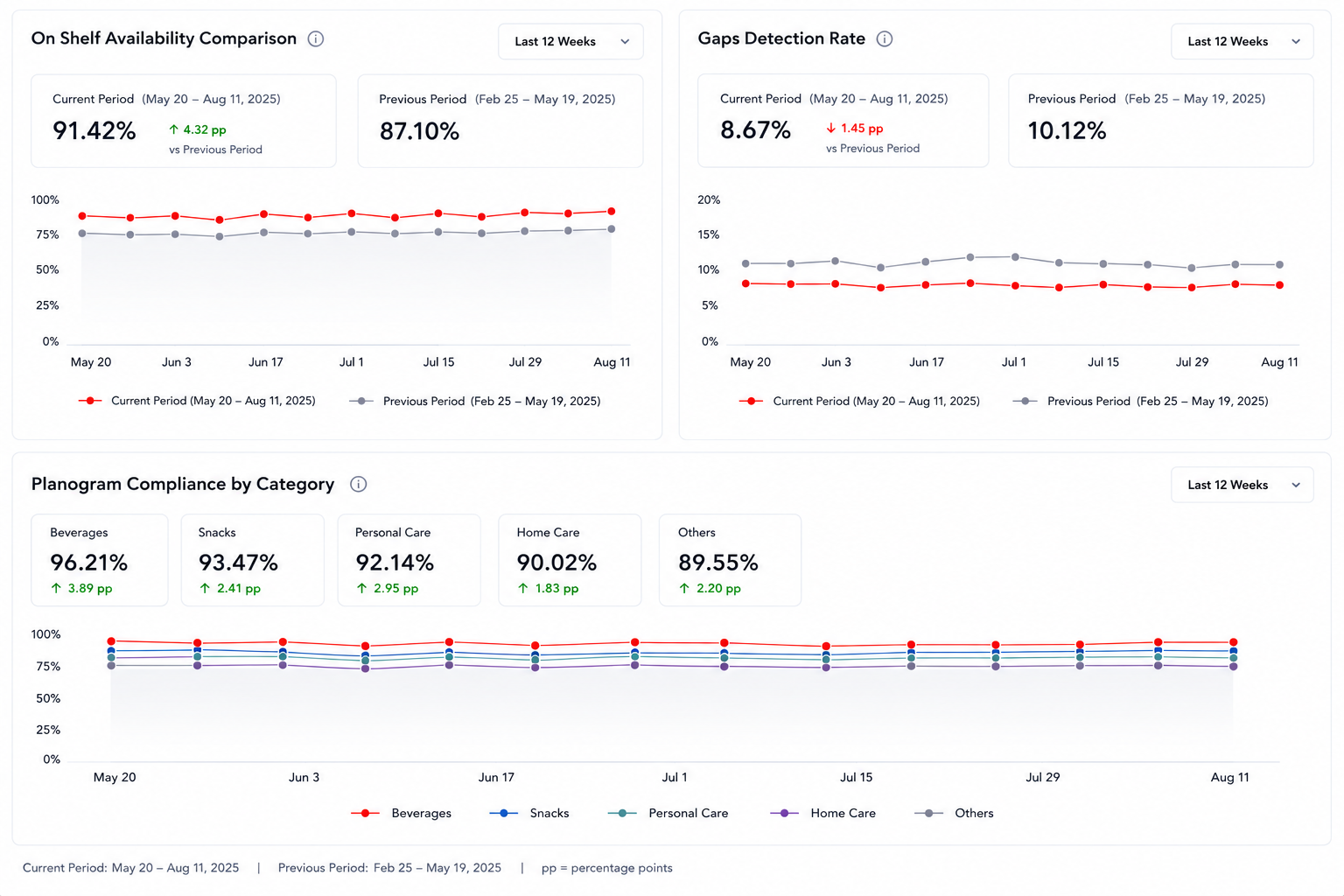Click info icon beside Planogram Compliance by Category

(x=359, y=484)
